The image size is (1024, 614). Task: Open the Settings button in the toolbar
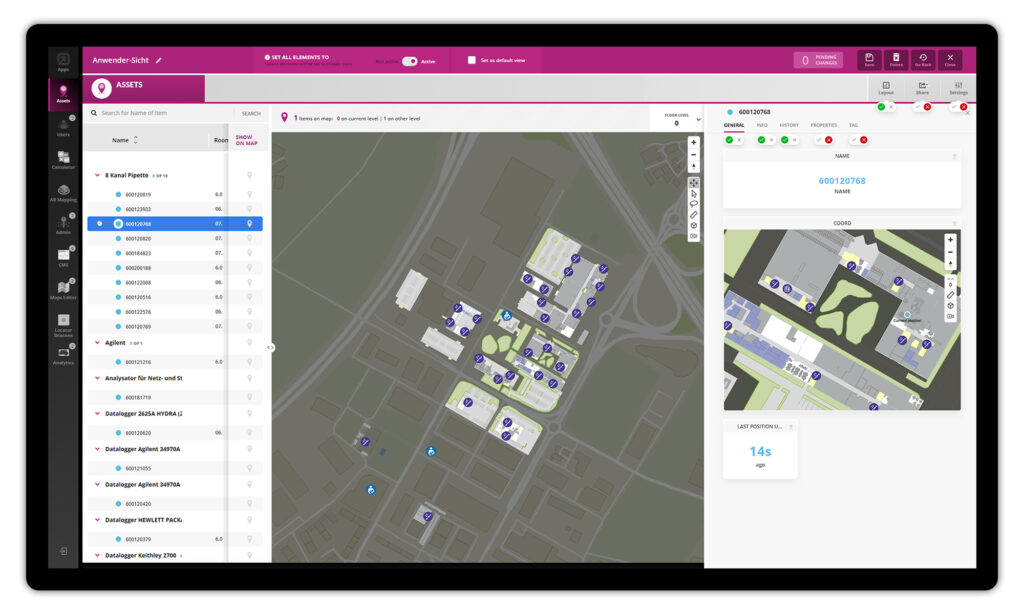(x=958, y=88)
